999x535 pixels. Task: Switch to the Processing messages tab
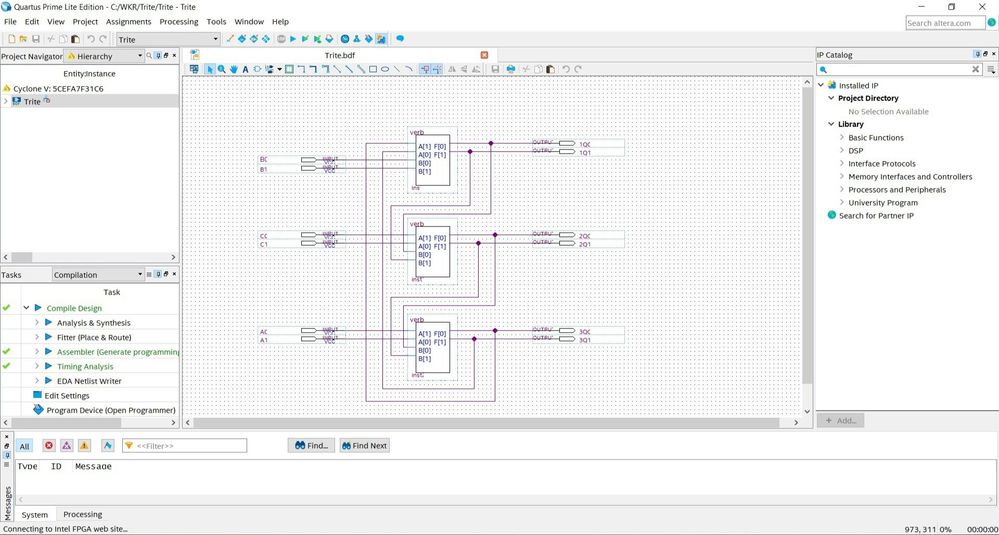[83, 514]
